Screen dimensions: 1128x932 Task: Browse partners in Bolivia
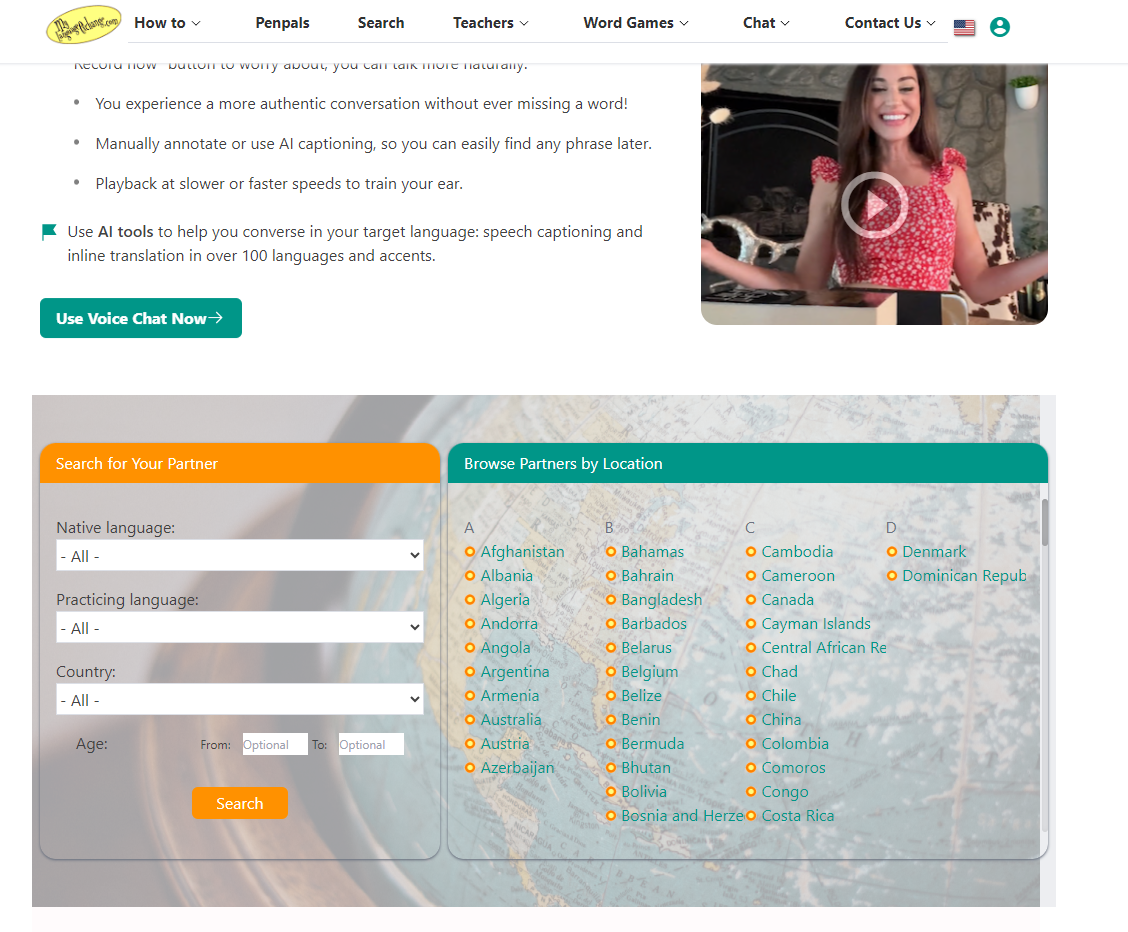(644, 792)
